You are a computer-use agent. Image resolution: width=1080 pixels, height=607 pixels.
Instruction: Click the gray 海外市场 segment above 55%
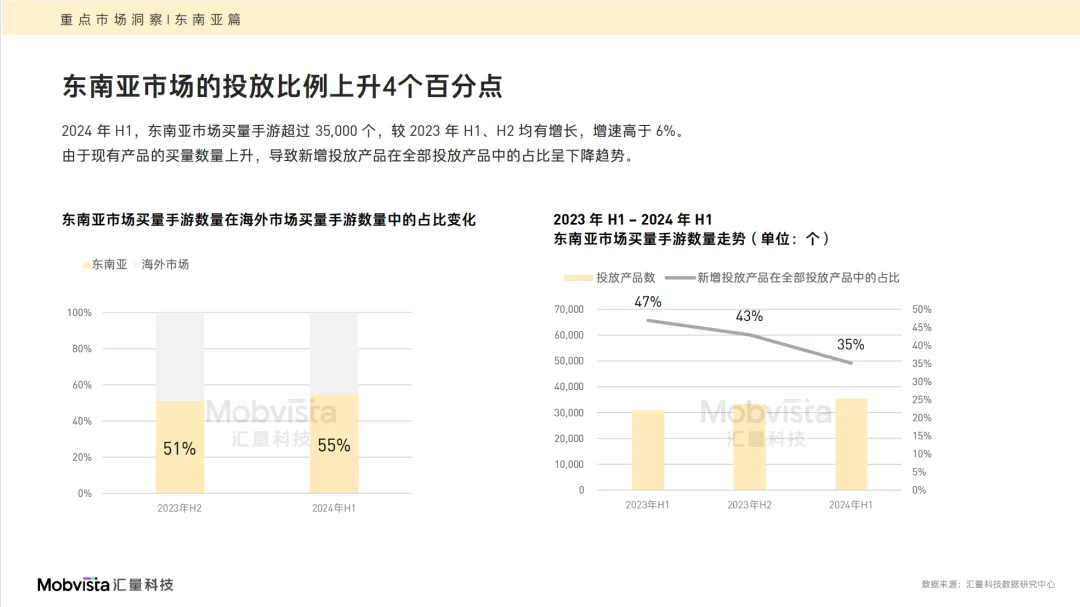point(334,353)
